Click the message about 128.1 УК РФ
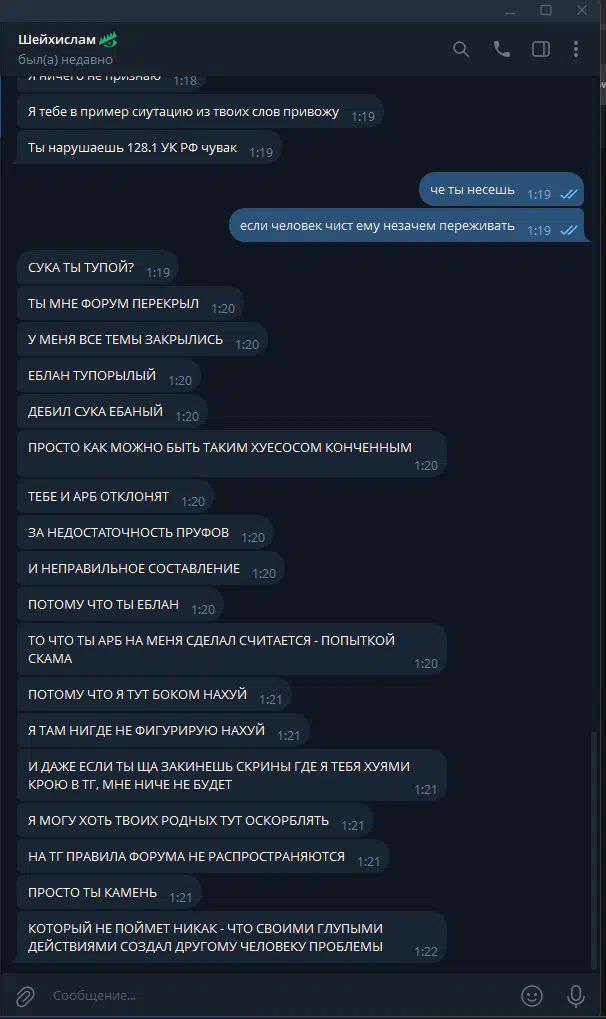 coord(149,148)
